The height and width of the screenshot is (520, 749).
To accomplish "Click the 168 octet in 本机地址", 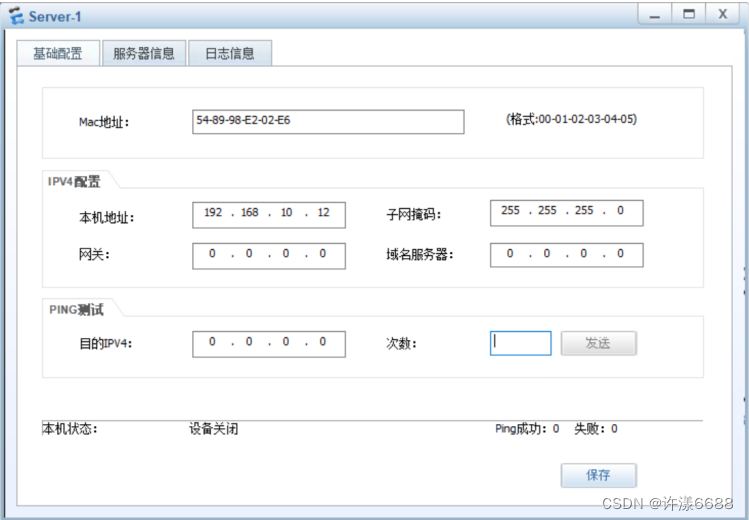I will tap(249, 212).
